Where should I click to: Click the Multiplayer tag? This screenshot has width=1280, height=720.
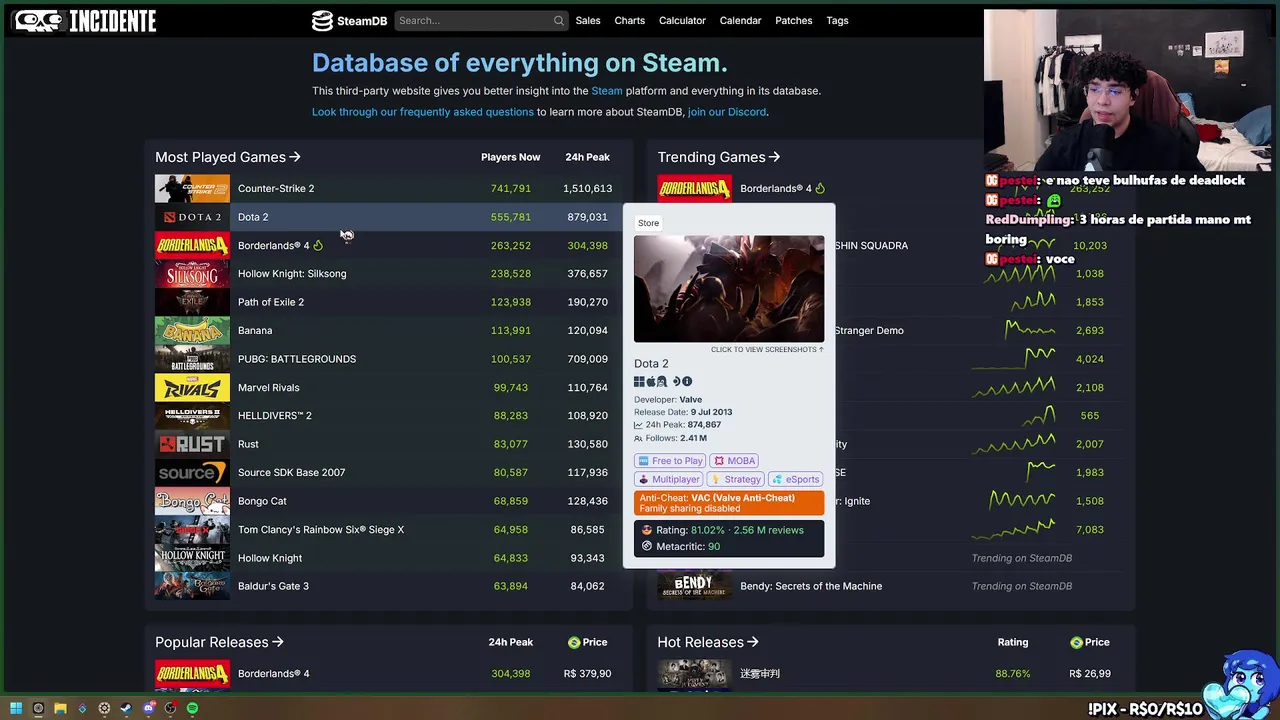668,479
